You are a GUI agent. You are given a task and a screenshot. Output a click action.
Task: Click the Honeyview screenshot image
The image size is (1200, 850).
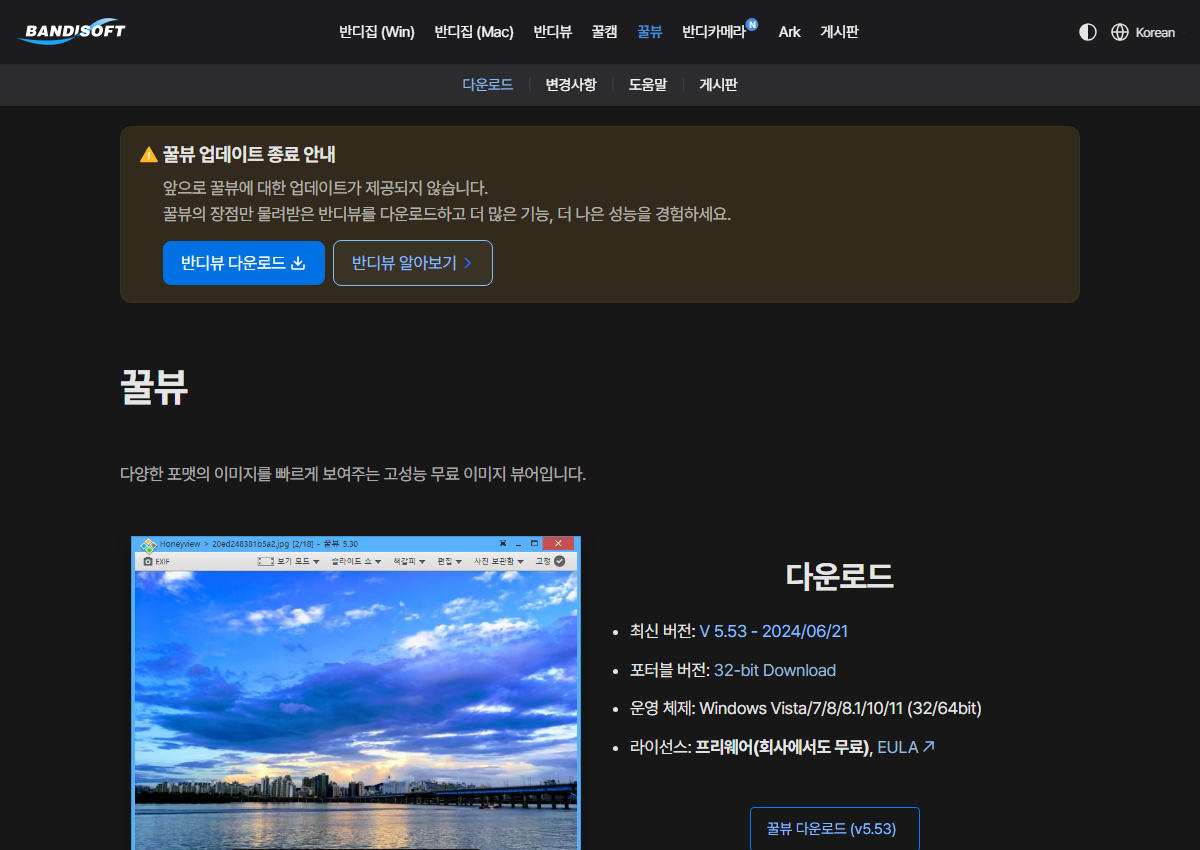356,693
